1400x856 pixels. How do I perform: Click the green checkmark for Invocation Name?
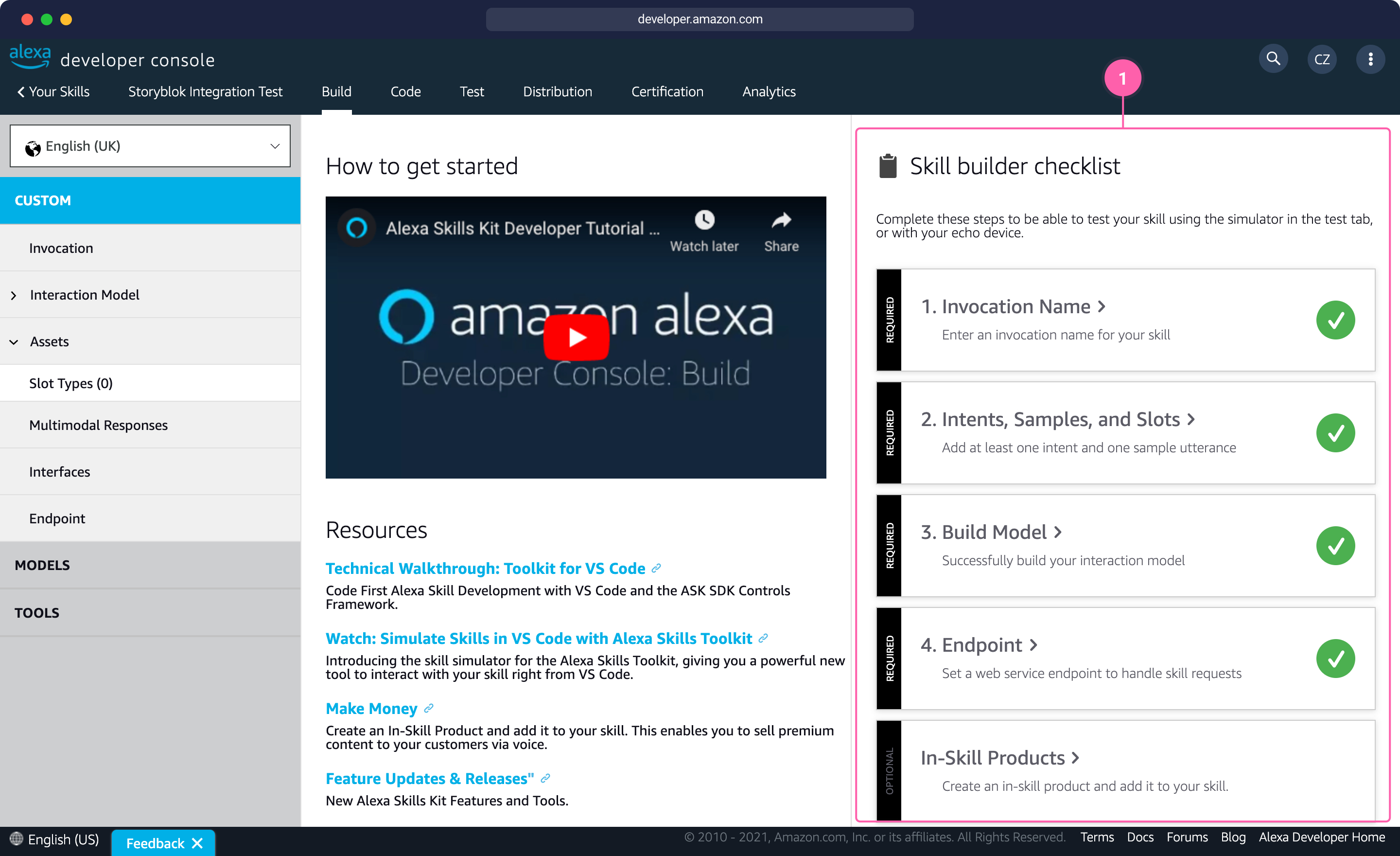(x=1335, y=320)
